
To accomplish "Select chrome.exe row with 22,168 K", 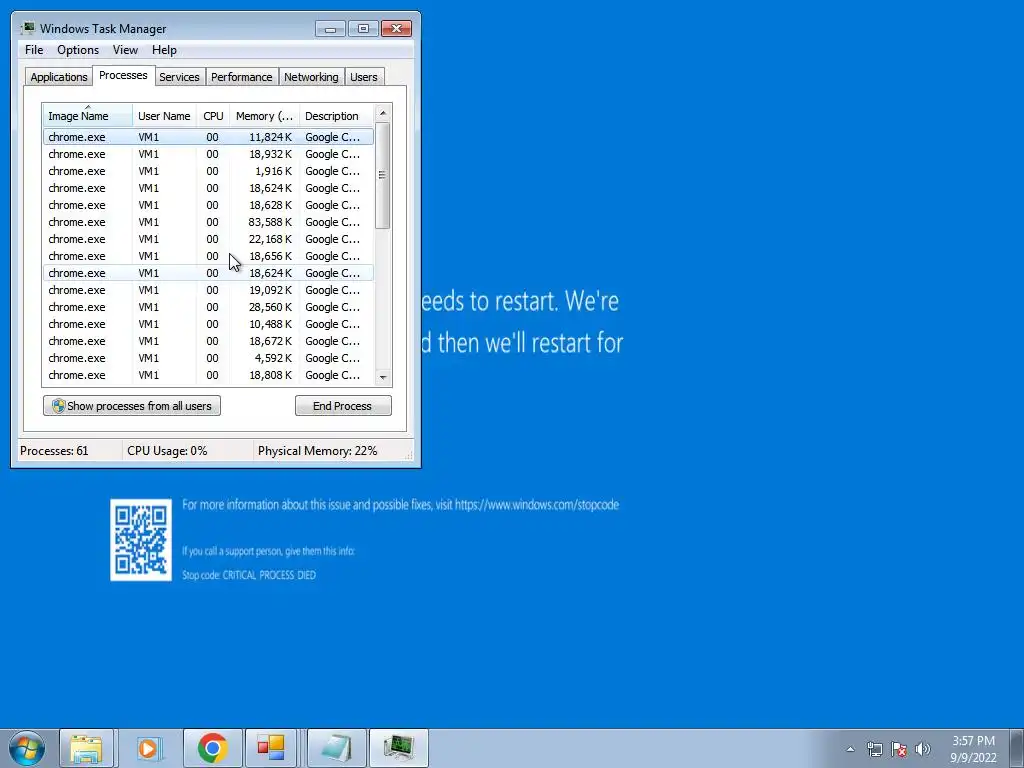I will click(208, 239).
